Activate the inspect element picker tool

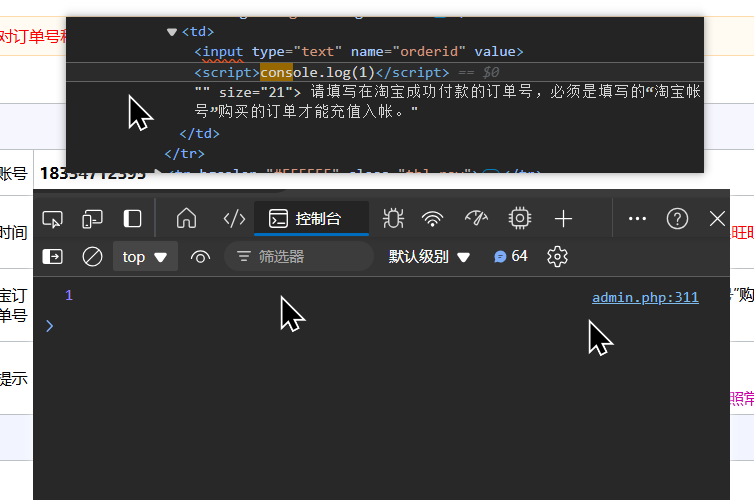coord(52,219)
